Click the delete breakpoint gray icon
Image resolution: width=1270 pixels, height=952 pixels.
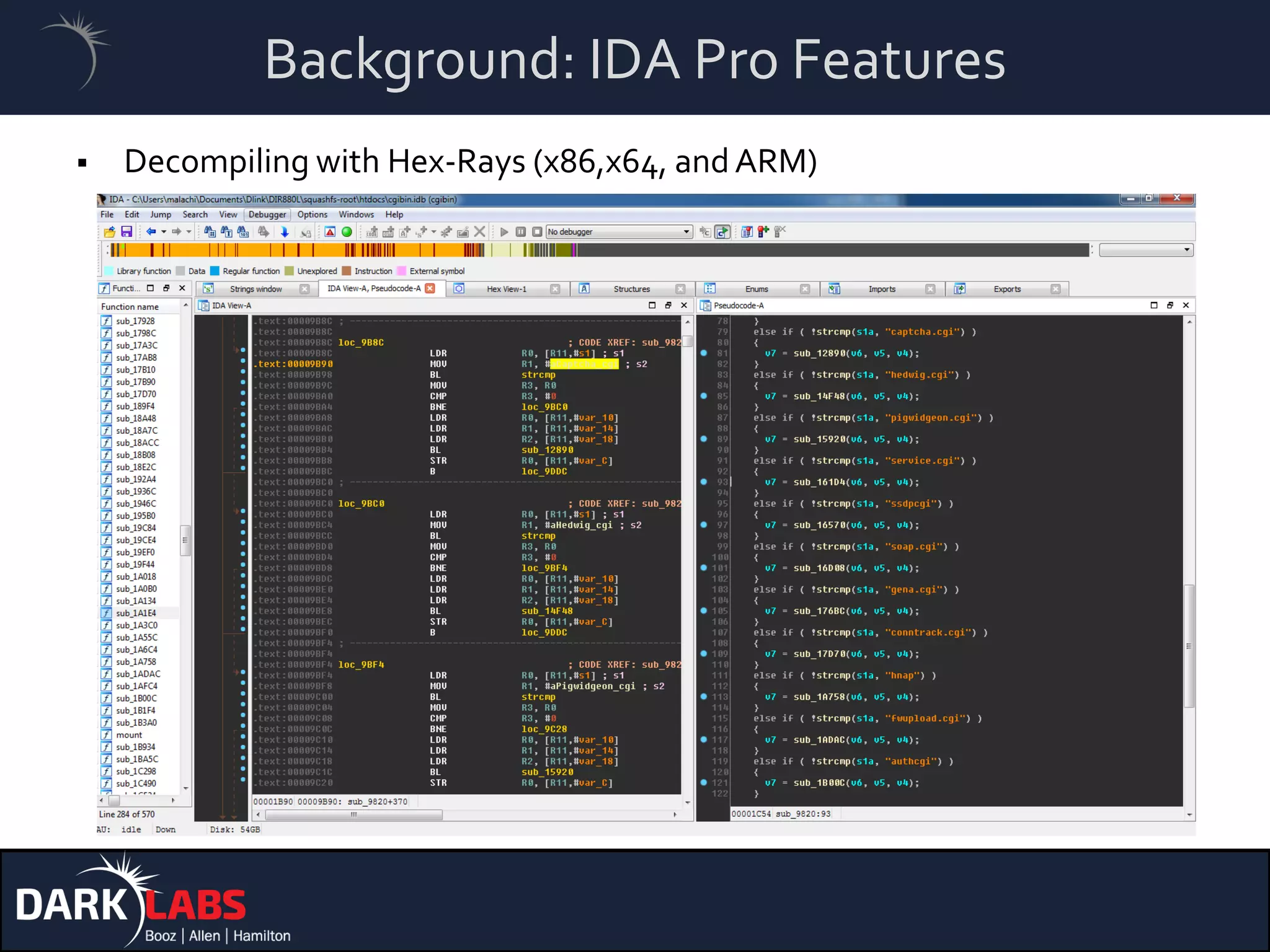[780, 232]
